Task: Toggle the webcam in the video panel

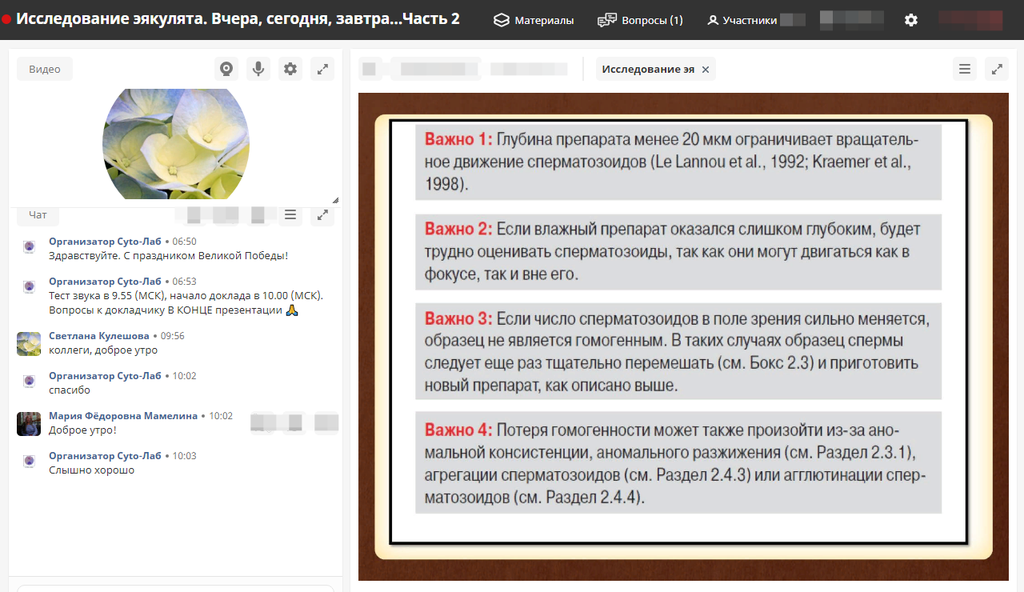Action: [227, 69]
